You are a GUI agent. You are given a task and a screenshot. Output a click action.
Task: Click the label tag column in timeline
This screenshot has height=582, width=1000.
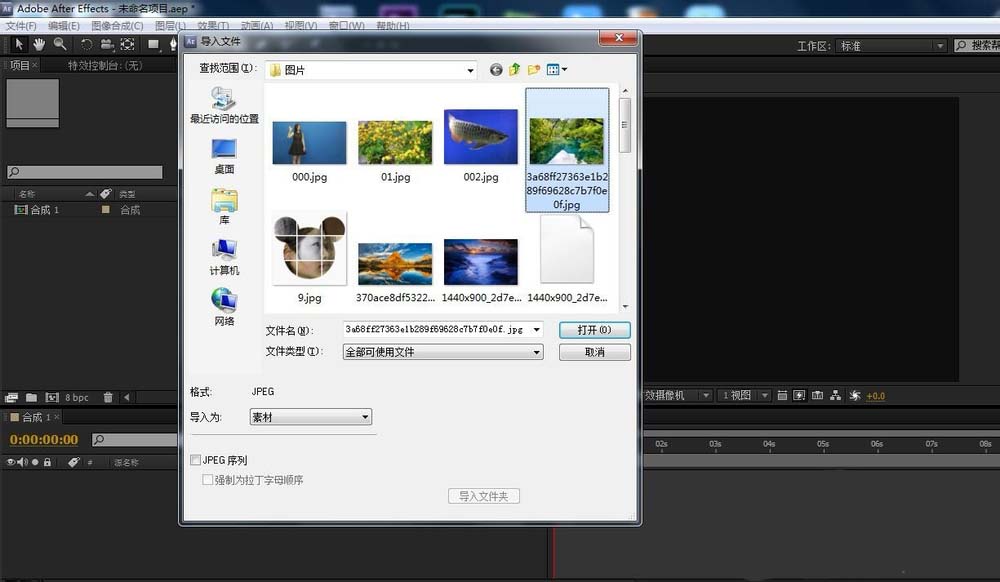pos(73,462)
